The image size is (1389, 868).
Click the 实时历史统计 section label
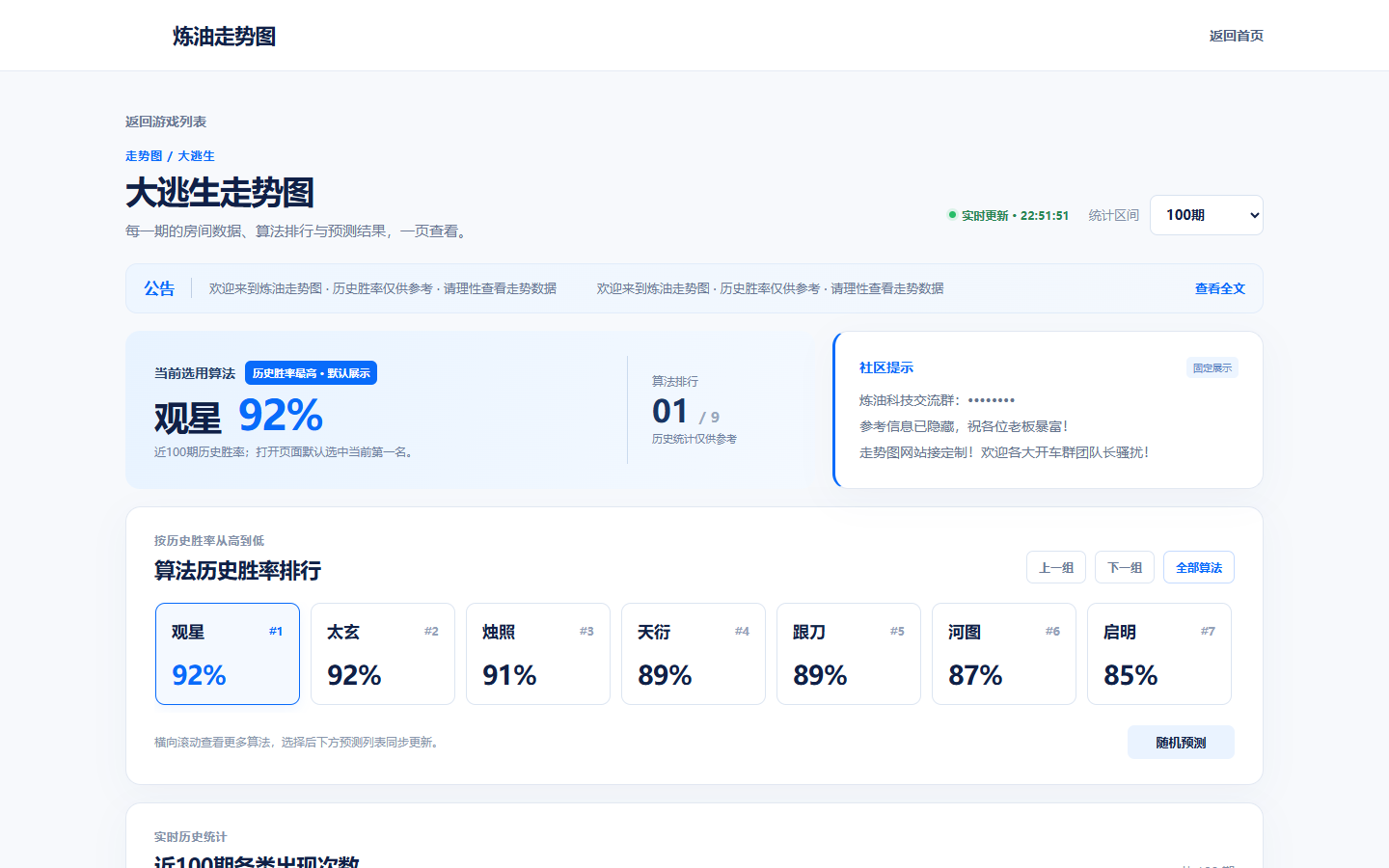[191, 837]
